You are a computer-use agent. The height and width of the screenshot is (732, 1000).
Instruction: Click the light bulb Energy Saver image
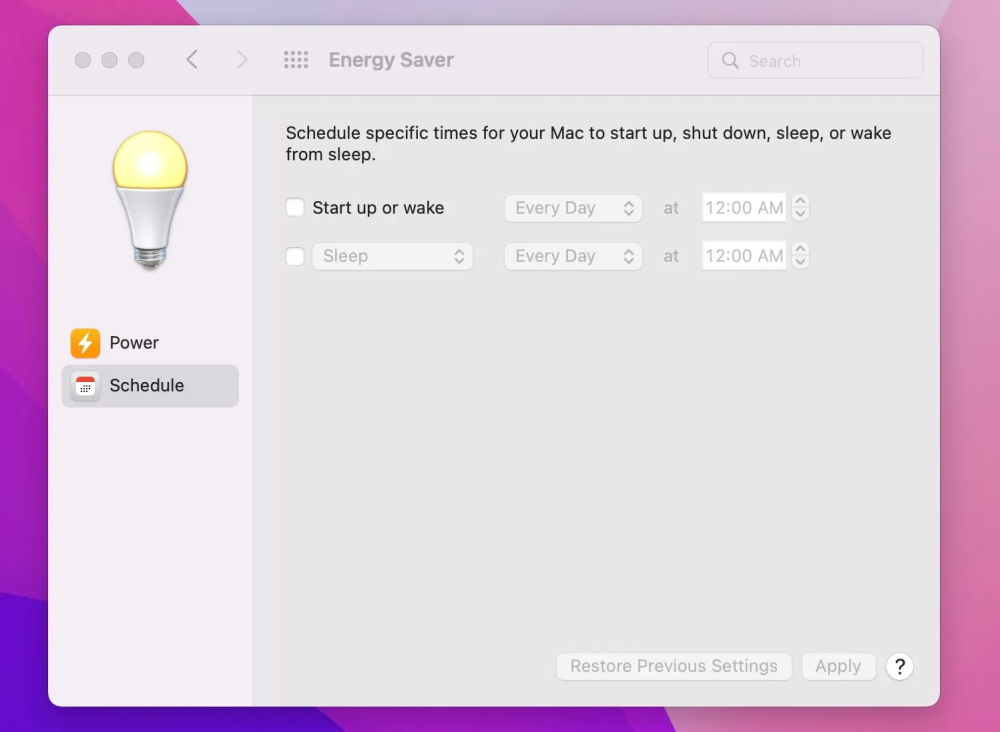(150, 199)
